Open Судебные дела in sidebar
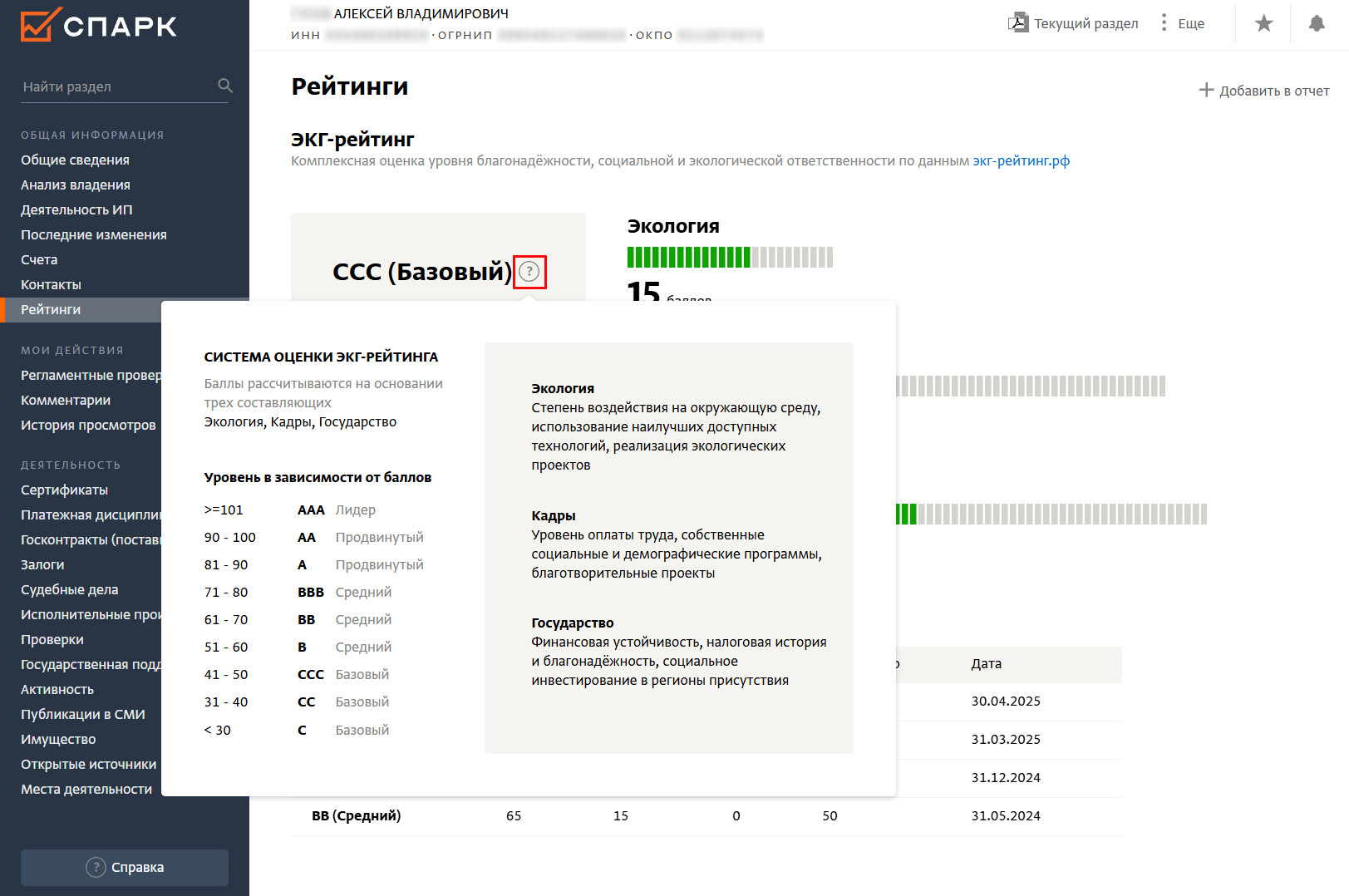Screen dimensions: 1349x896 click(x=70, y=589)
